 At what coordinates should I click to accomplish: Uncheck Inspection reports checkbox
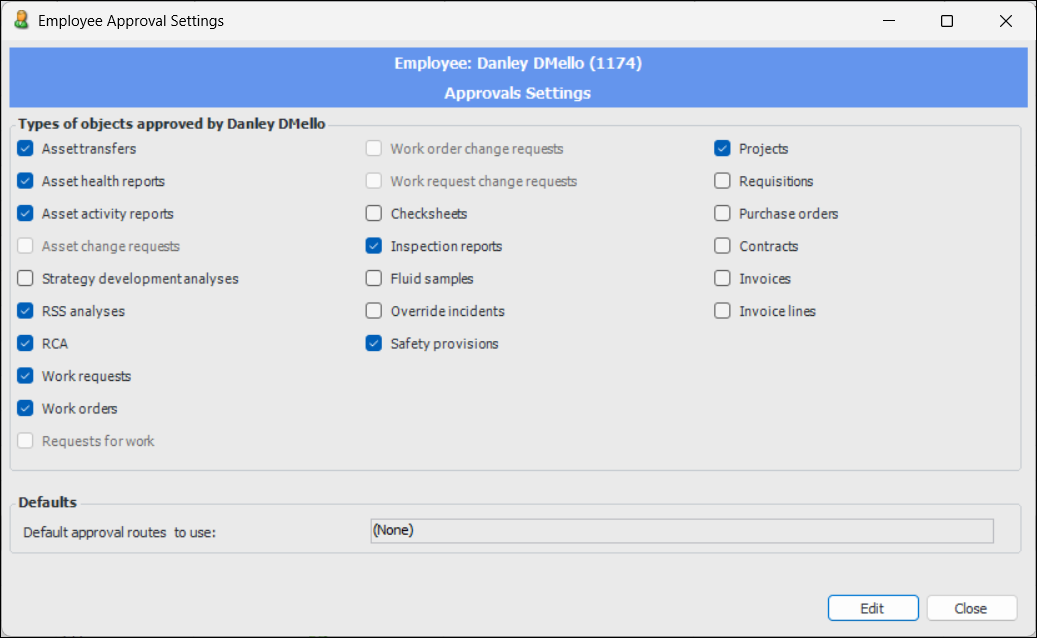click(x=374, y=246)
